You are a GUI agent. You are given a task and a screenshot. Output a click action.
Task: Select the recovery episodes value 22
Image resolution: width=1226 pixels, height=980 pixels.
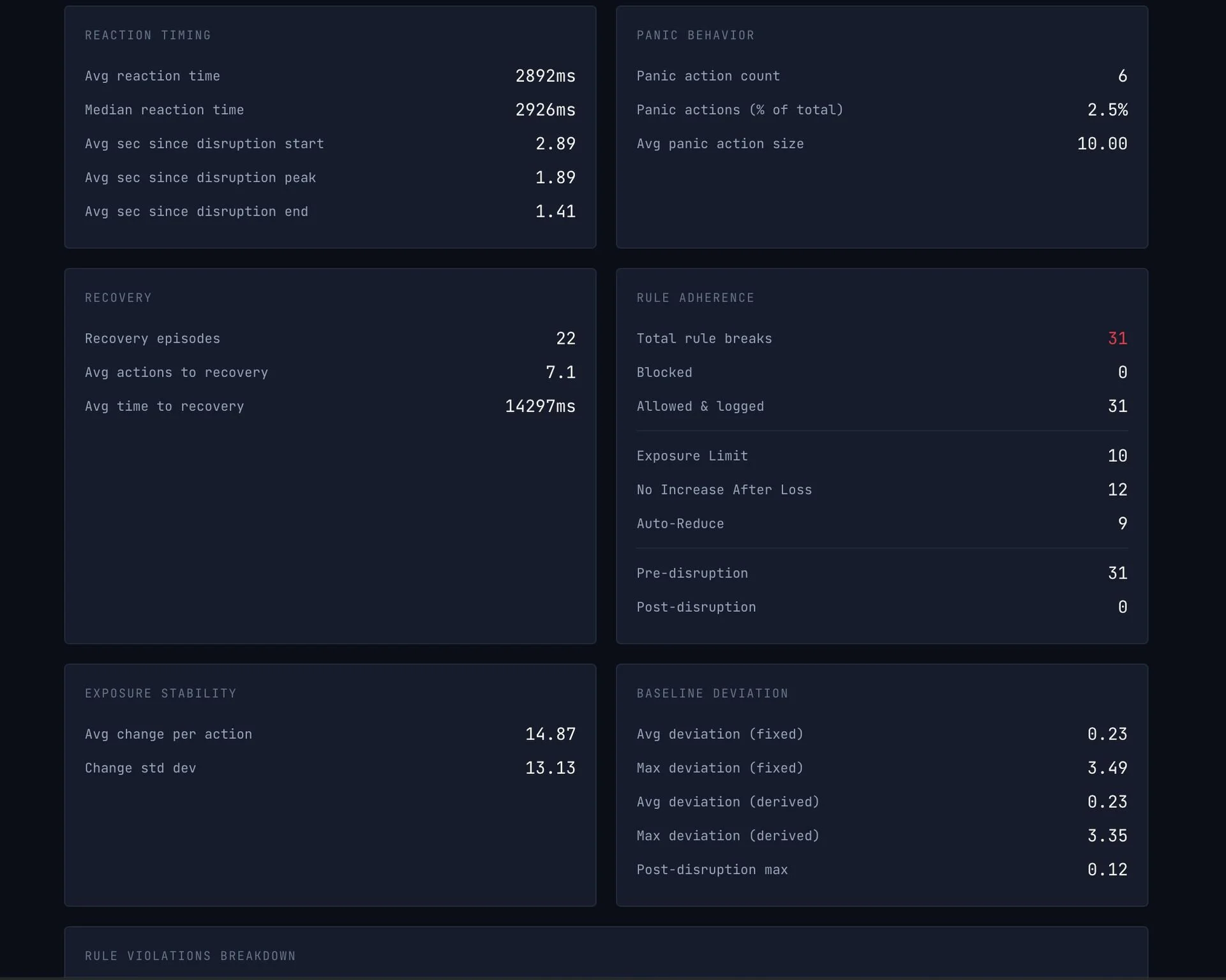[x=565, y=339]
